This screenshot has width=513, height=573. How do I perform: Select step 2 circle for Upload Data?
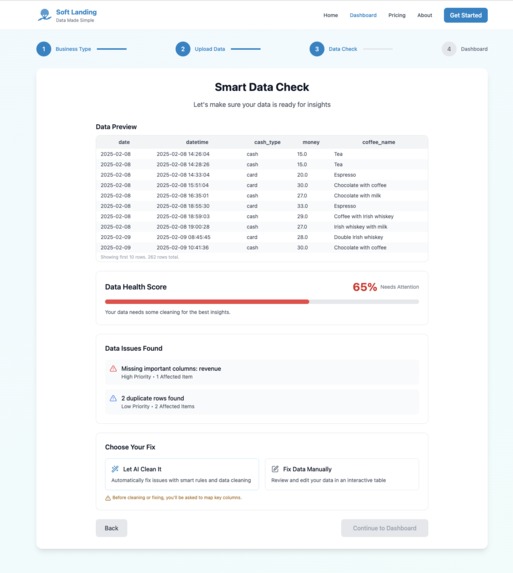click(x=183, y=49)
